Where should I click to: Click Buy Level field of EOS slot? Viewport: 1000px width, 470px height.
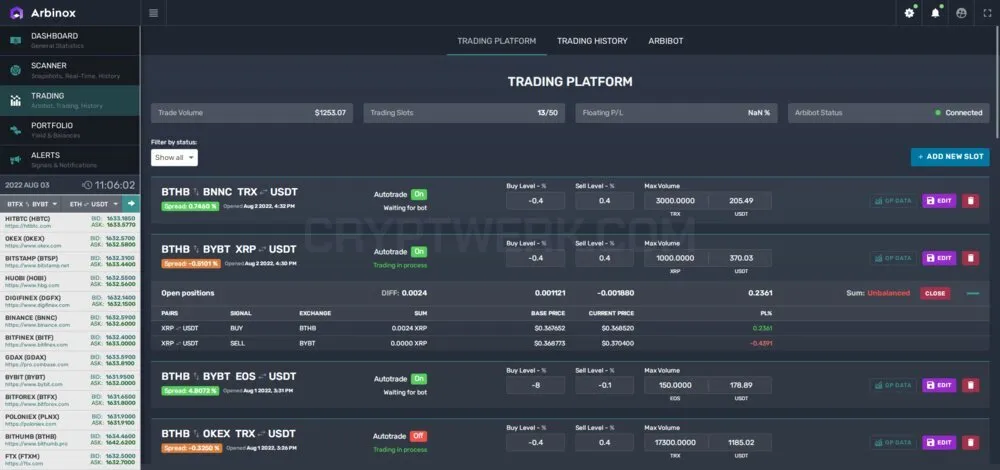(536, 385)
